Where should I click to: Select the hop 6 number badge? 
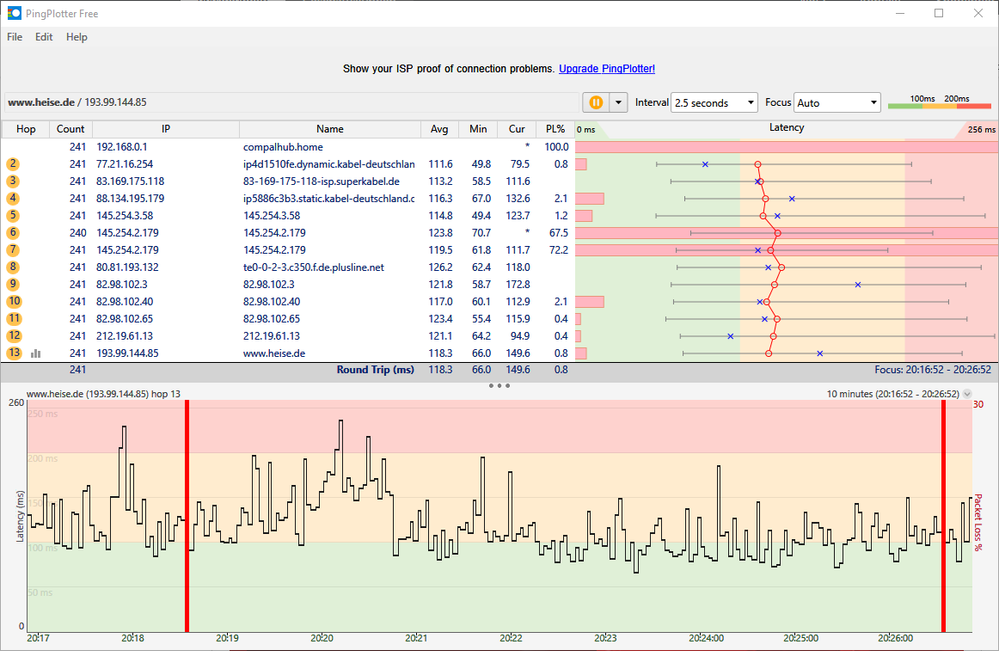tap(13, 233)
